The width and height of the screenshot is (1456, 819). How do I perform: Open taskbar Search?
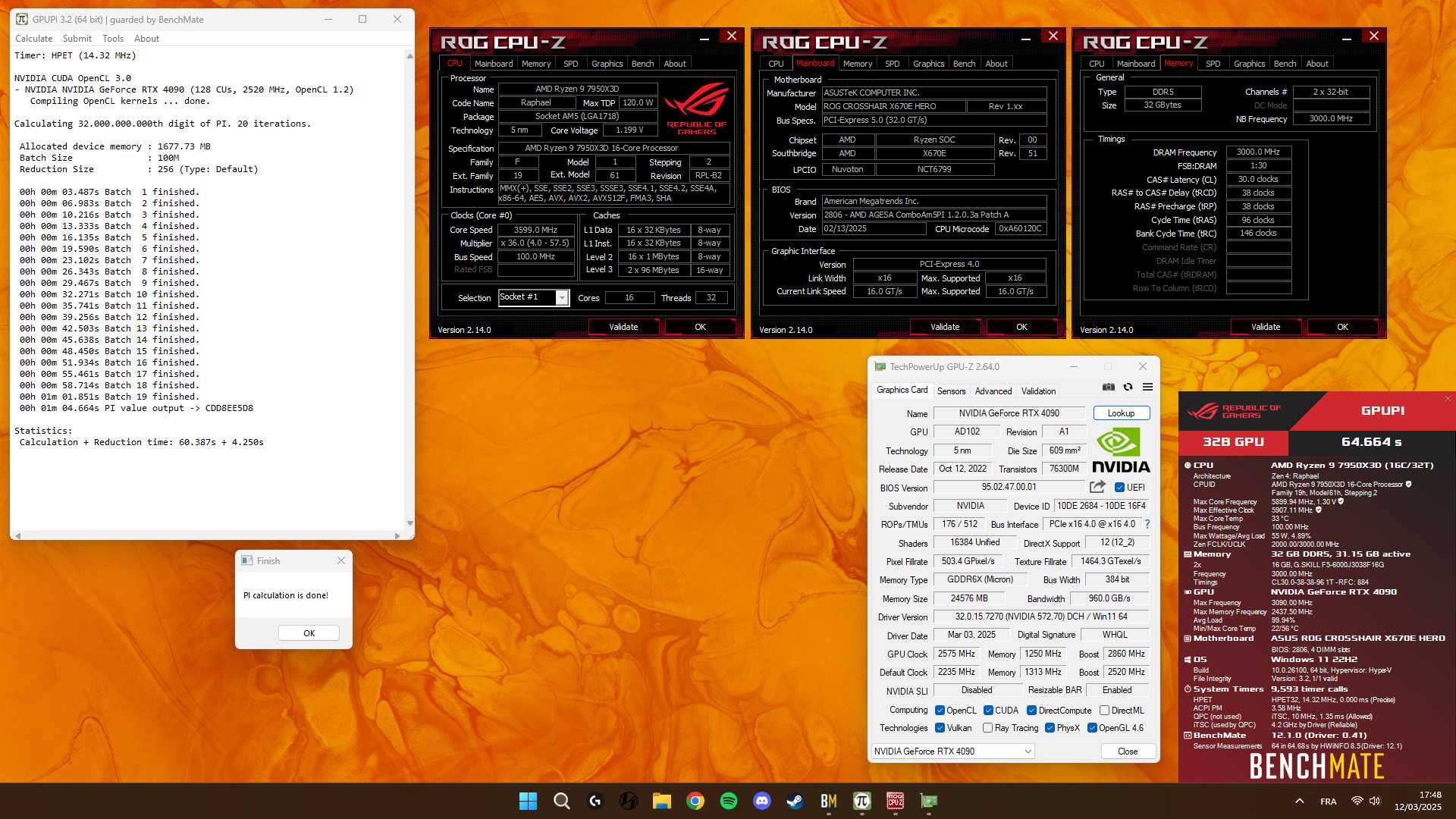click(561, 801)
